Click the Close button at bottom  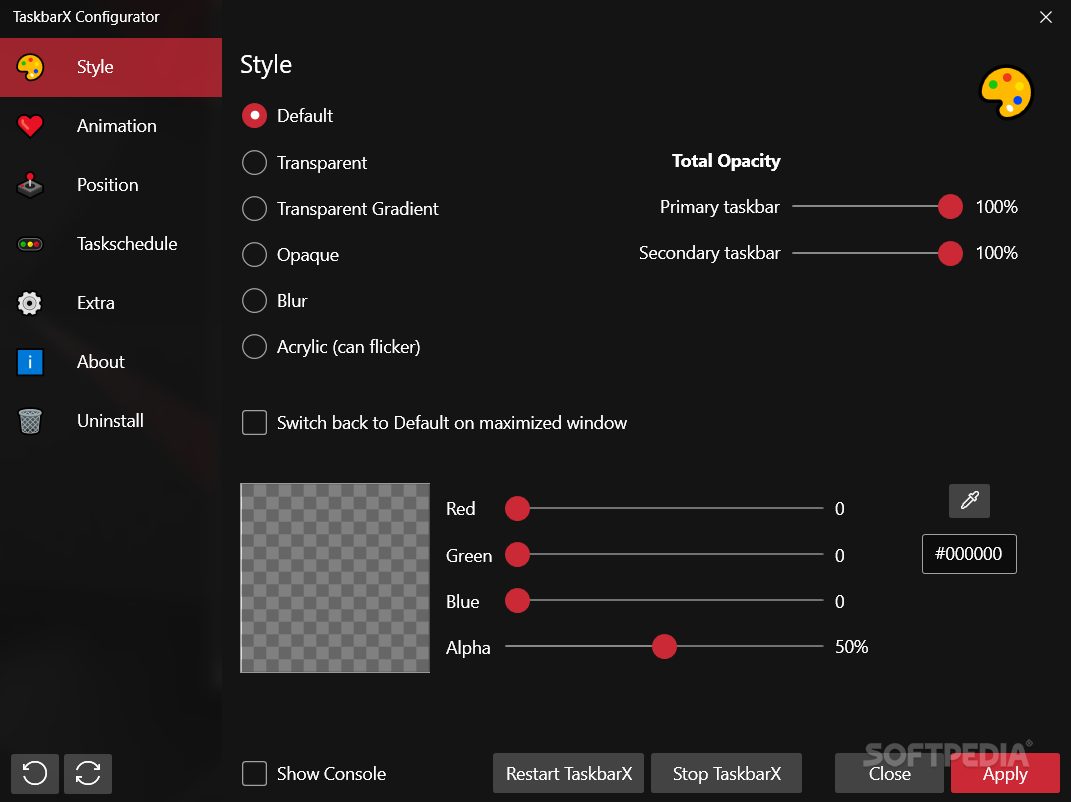[889, 773]
